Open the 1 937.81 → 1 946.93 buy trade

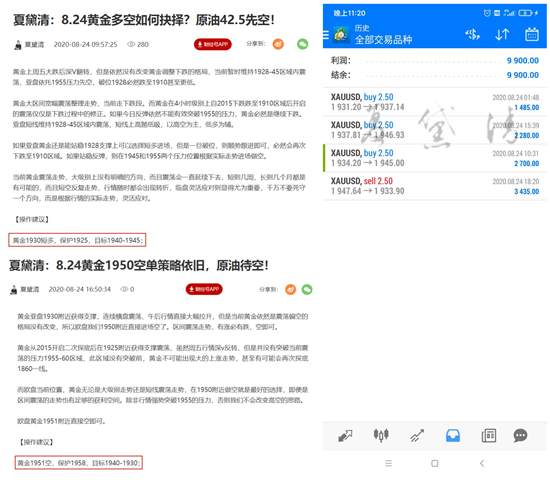point(435,130)
